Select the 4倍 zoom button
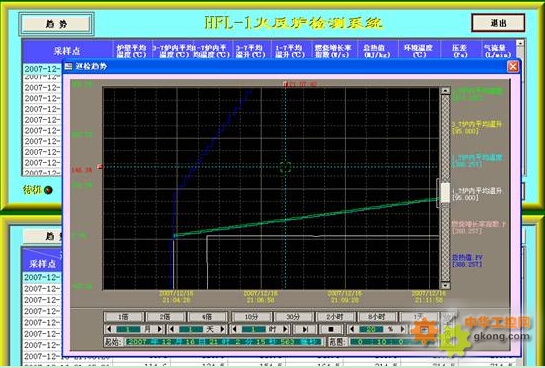545x368 pixels. (207, 317)
